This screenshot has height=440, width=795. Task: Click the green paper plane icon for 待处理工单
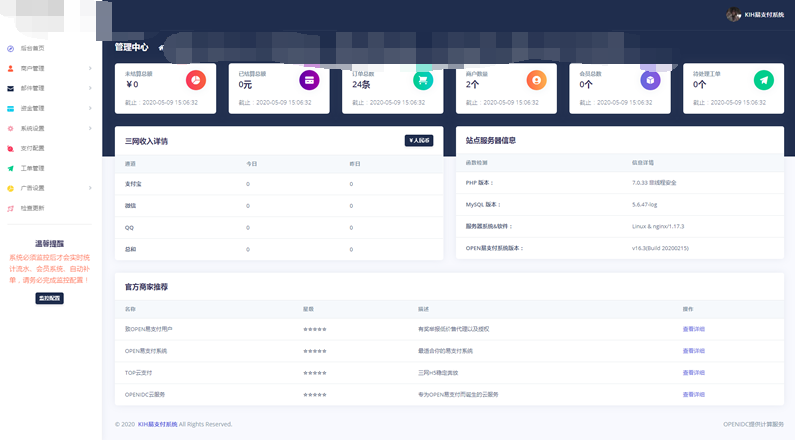click(764, 79)
